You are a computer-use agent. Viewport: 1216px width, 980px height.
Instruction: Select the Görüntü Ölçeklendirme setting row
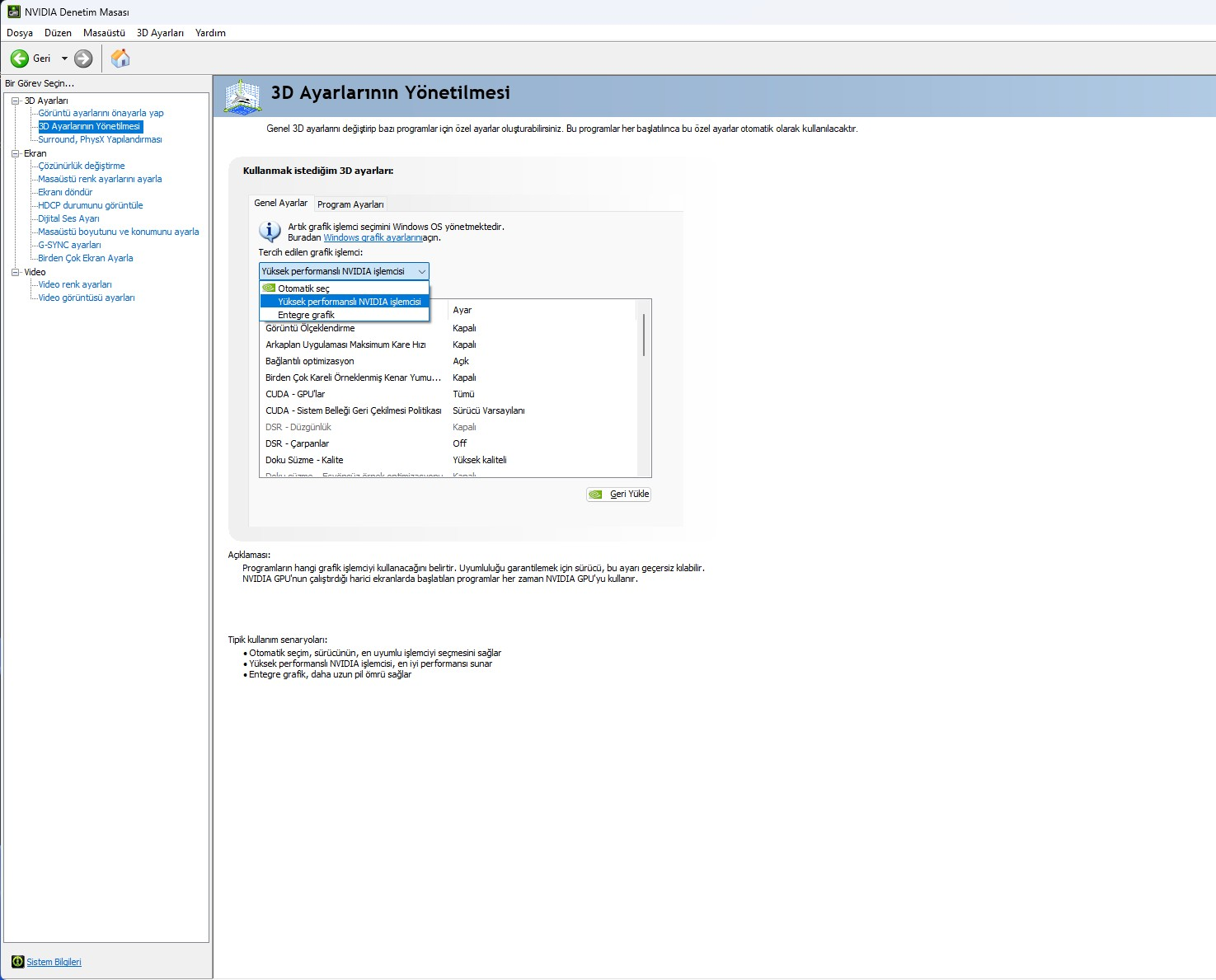(x=448, y=328)
